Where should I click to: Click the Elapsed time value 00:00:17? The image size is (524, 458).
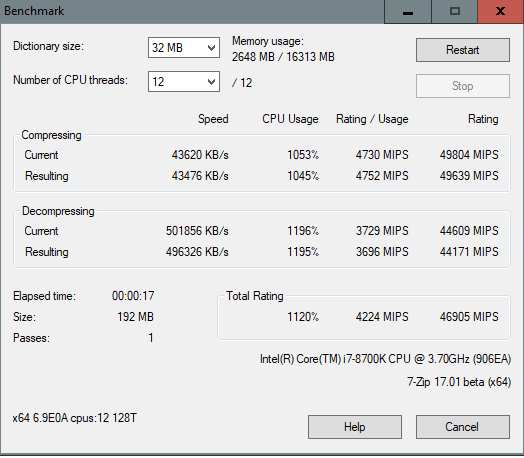(x=133, y=296)
